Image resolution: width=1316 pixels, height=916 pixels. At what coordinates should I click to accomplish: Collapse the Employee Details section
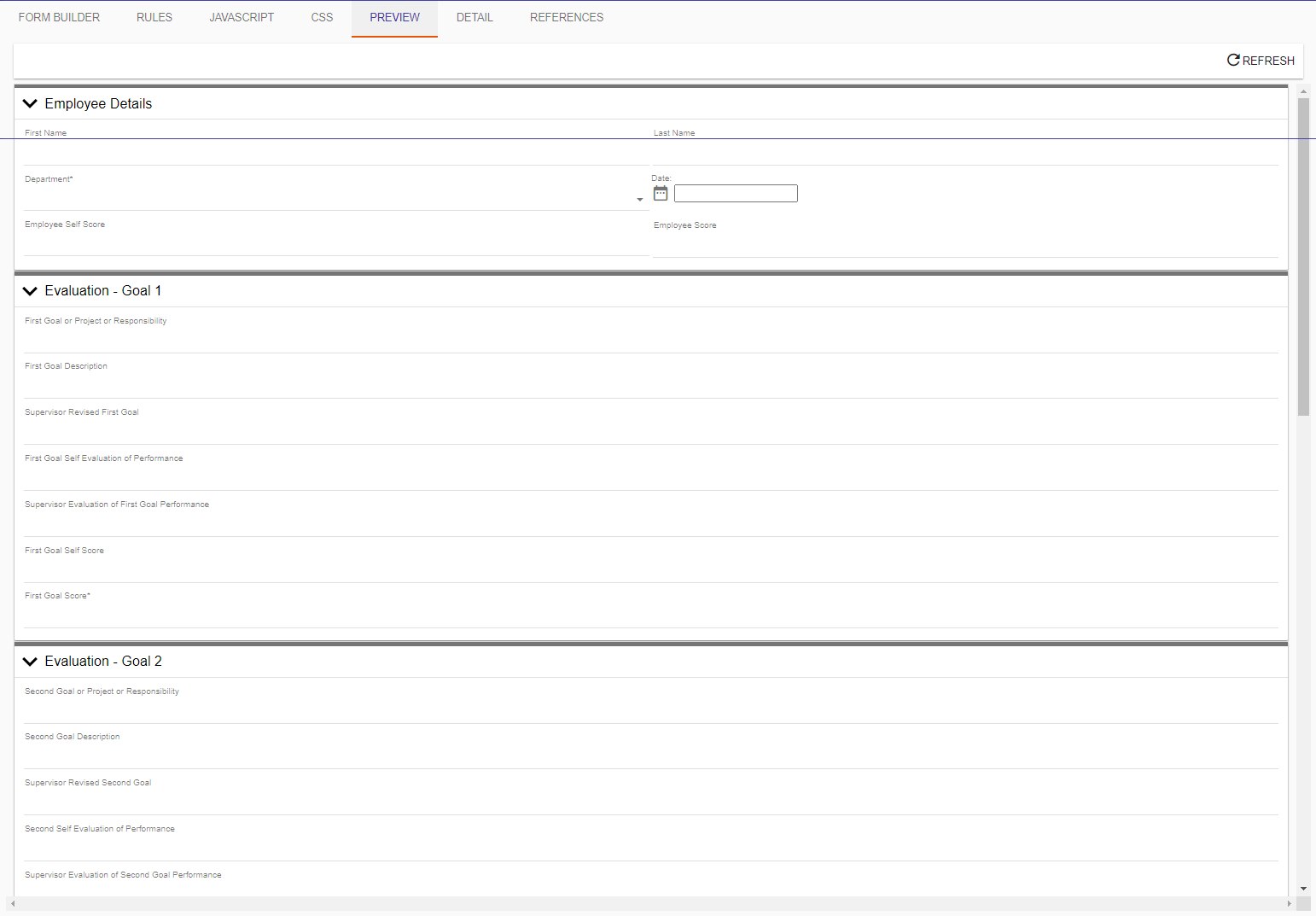[30, 103]
